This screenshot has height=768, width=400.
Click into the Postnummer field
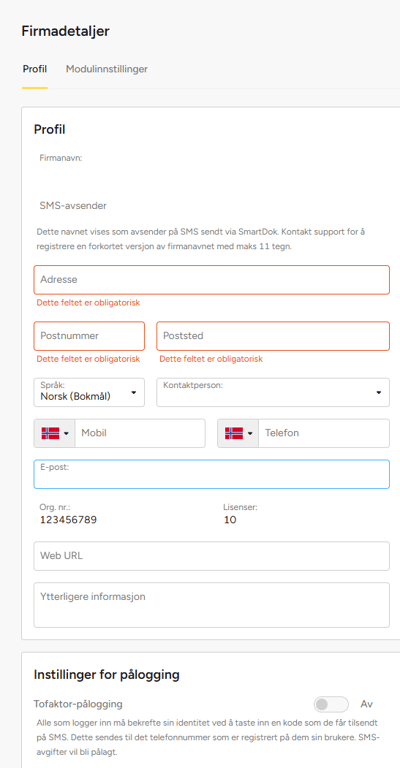tap(89, 336)
